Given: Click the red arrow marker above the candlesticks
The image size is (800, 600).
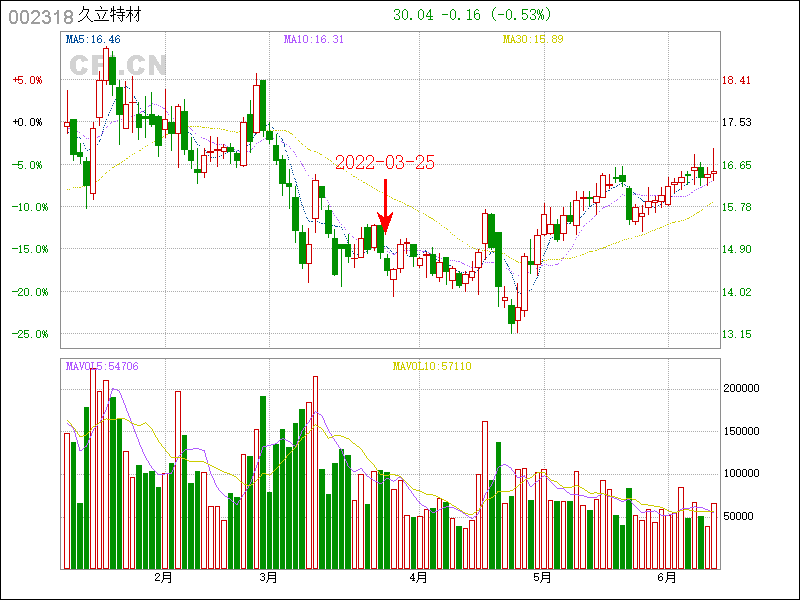Looking at the screenshot, I should point(385,205).
